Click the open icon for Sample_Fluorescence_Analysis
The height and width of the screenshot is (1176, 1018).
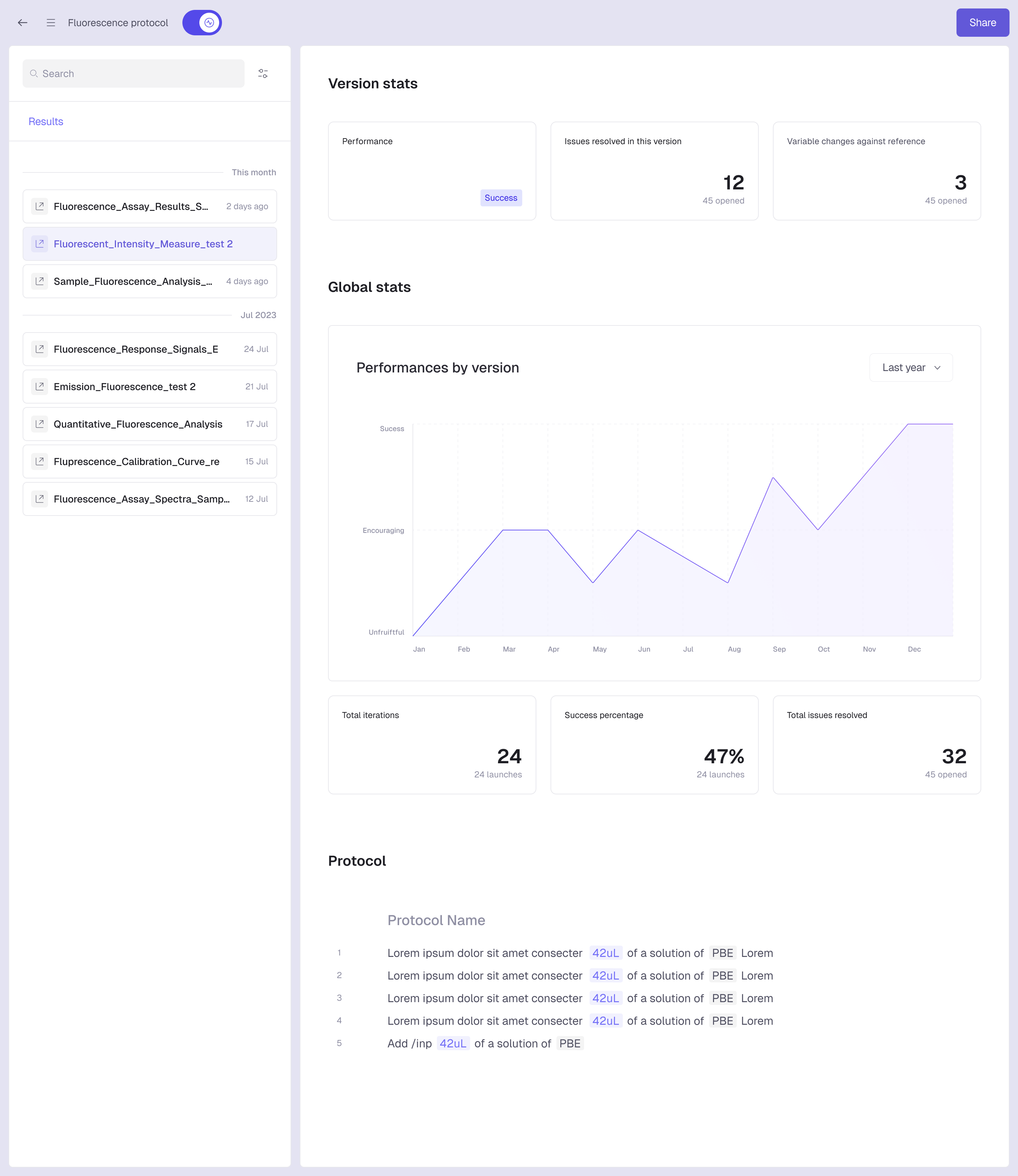(x=40, y=281)
